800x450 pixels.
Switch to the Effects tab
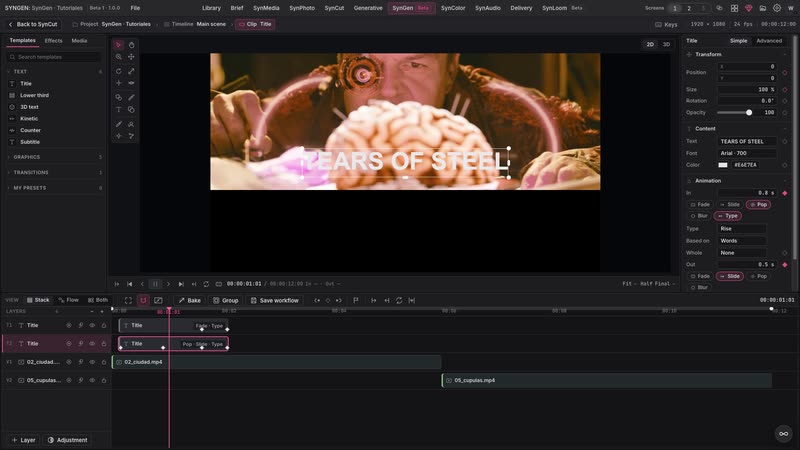click(53, 41)
